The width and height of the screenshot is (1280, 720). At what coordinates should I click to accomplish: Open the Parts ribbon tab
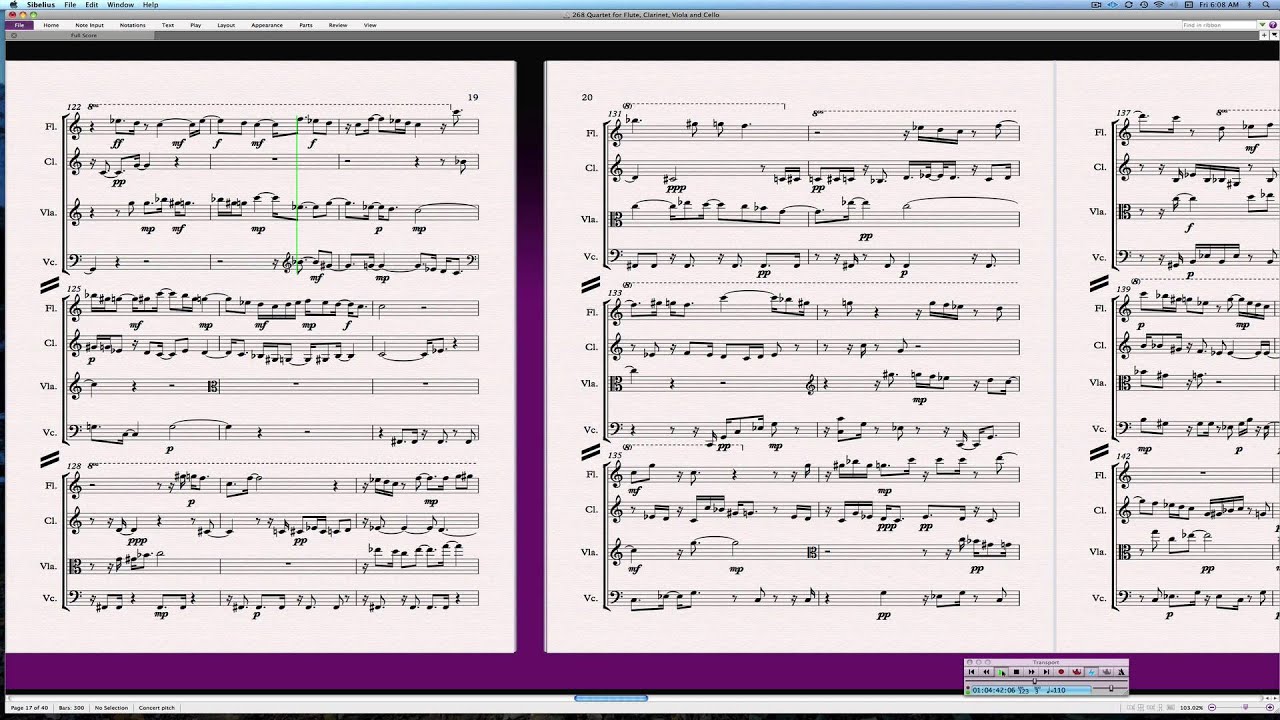pyautogui.click(x=306, y=25)
